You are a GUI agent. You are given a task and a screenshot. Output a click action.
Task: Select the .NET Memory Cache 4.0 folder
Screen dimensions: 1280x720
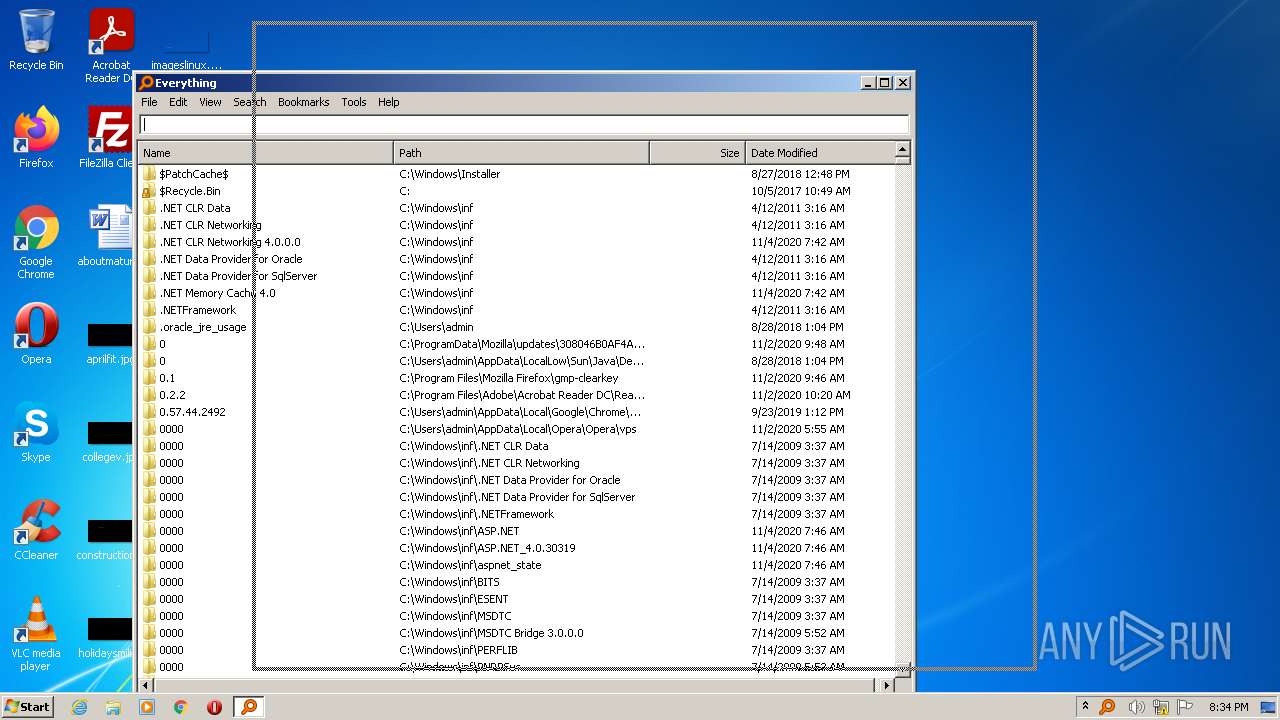[516, 293]
